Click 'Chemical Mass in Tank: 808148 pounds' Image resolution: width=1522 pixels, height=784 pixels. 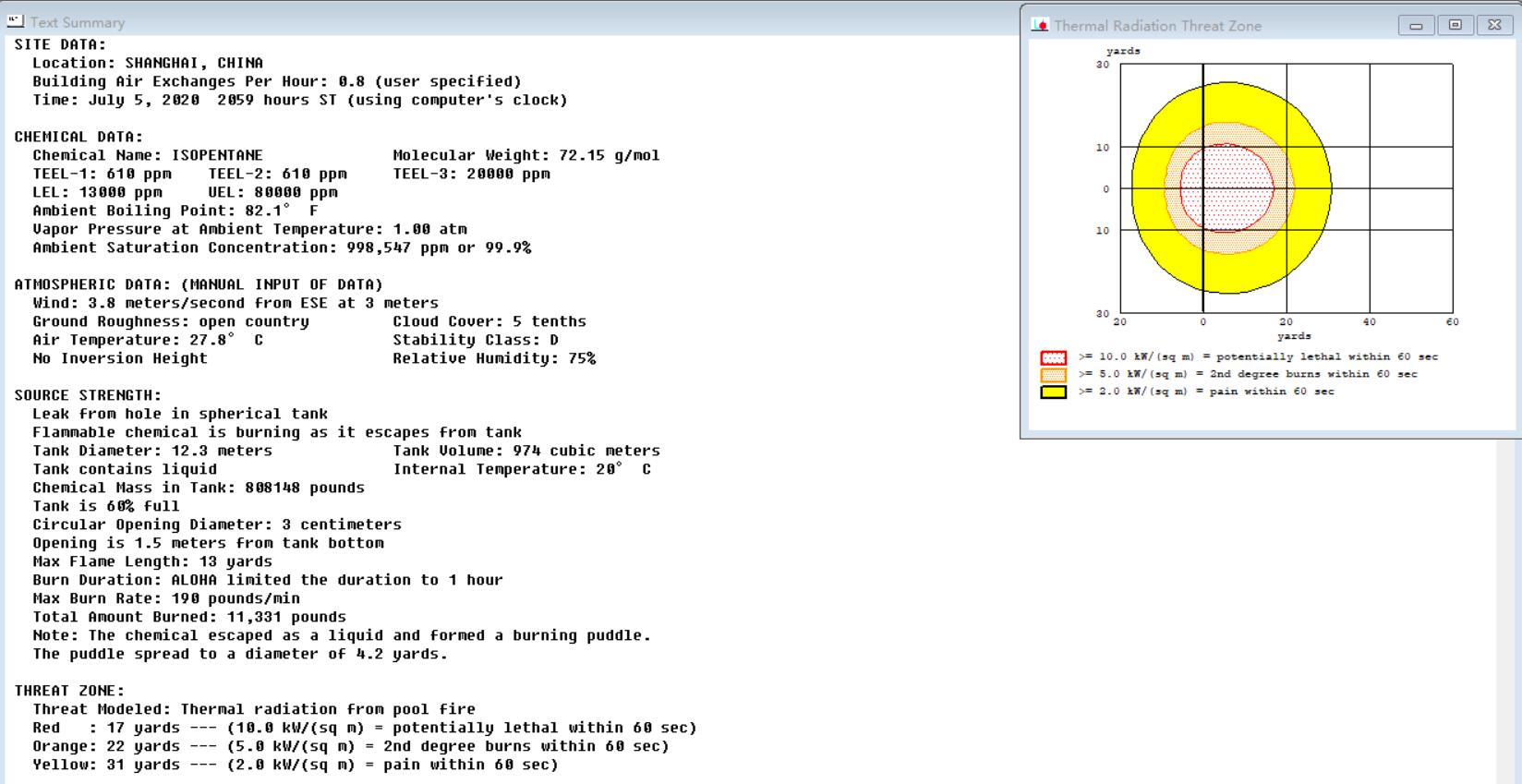[x=199, y=488]
